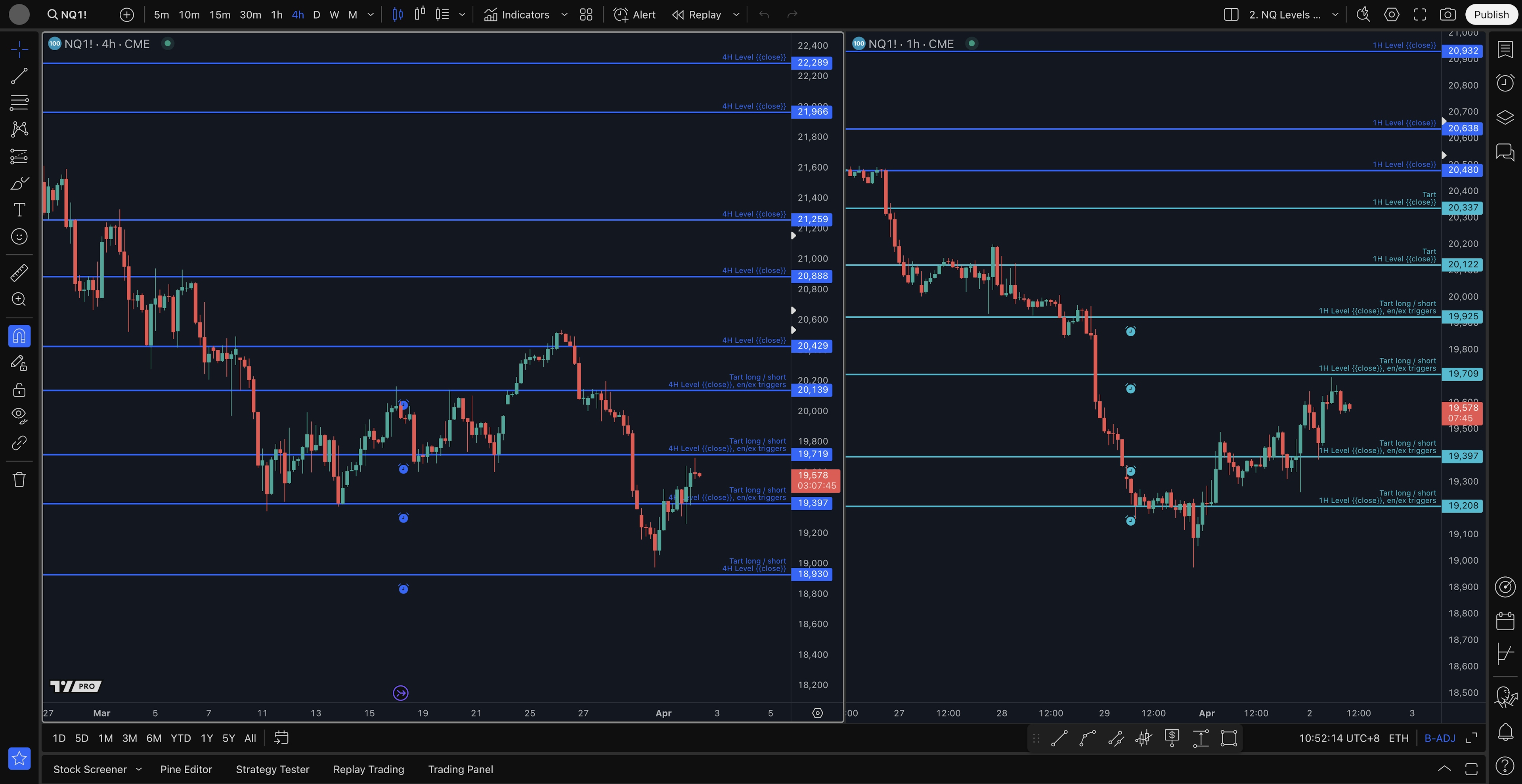Click the Publish button
The height and width of the screenshot is (784, 1522).
tap(1491, 15)
